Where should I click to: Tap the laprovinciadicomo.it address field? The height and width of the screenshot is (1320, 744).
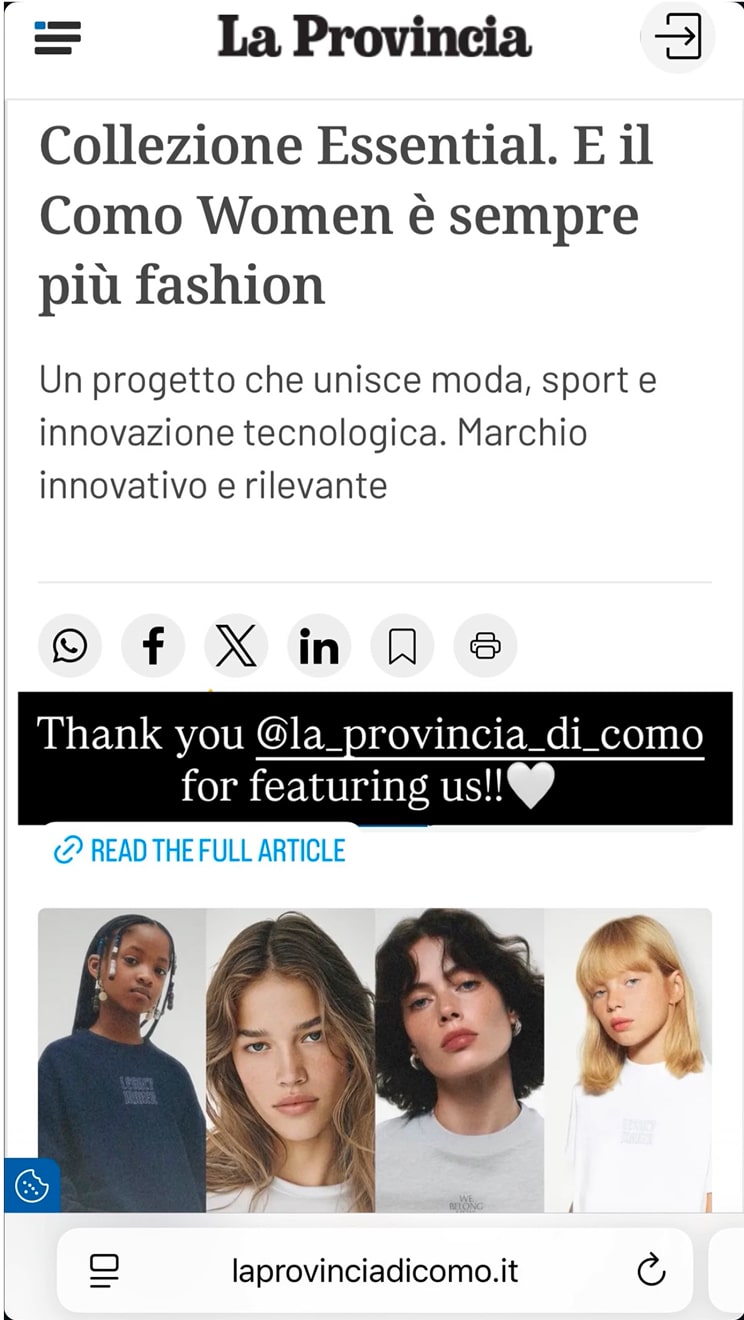click(x=375, y=1271)
